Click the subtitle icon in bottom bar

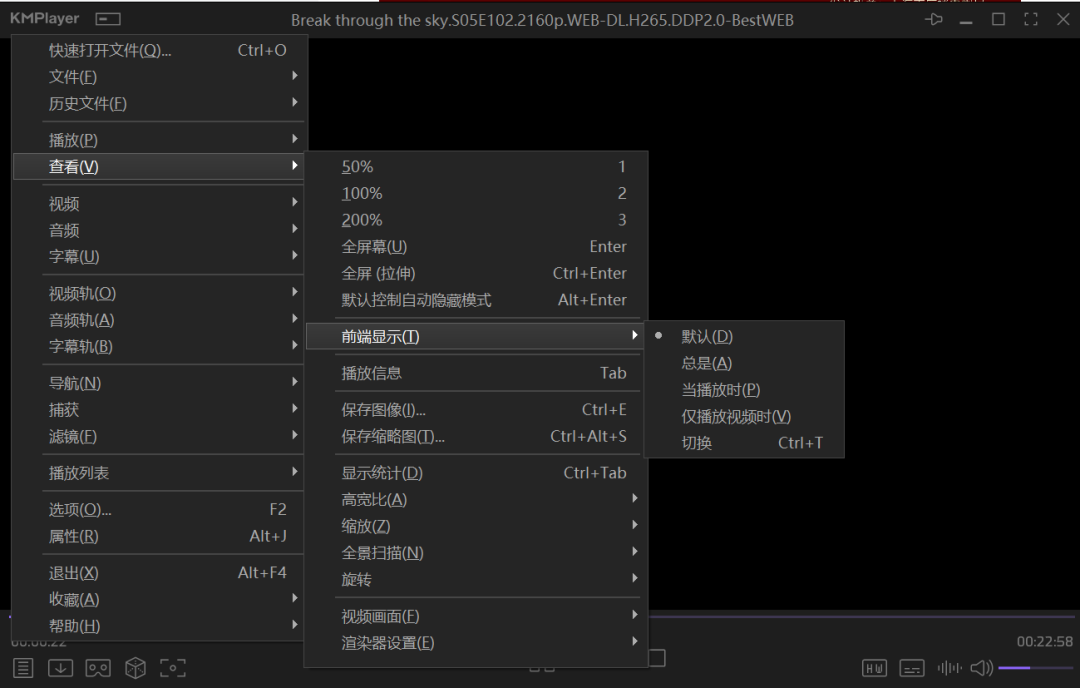coord(911,668)
